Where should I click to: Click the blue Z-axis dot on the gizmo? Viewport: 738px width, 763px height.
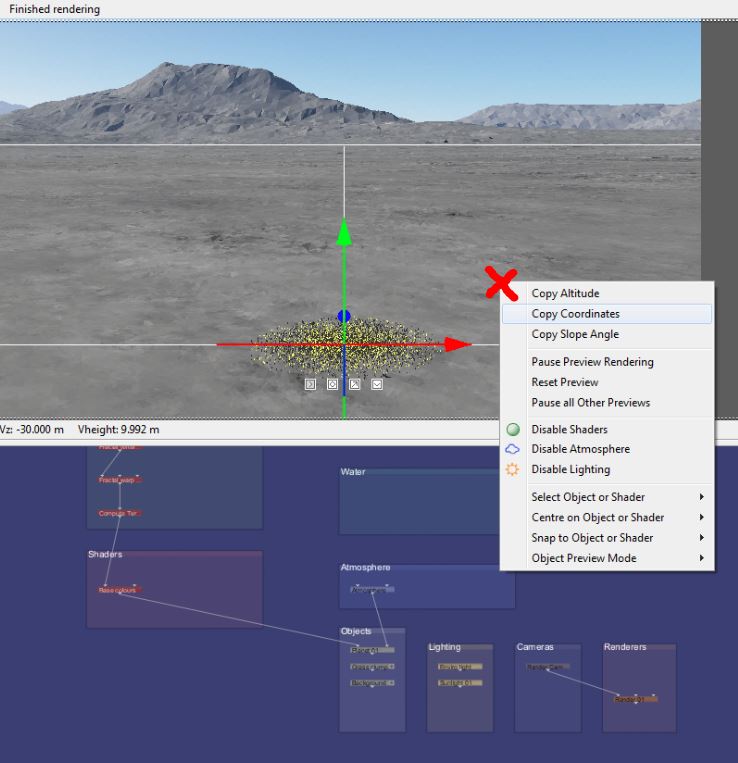click(344, 316)
